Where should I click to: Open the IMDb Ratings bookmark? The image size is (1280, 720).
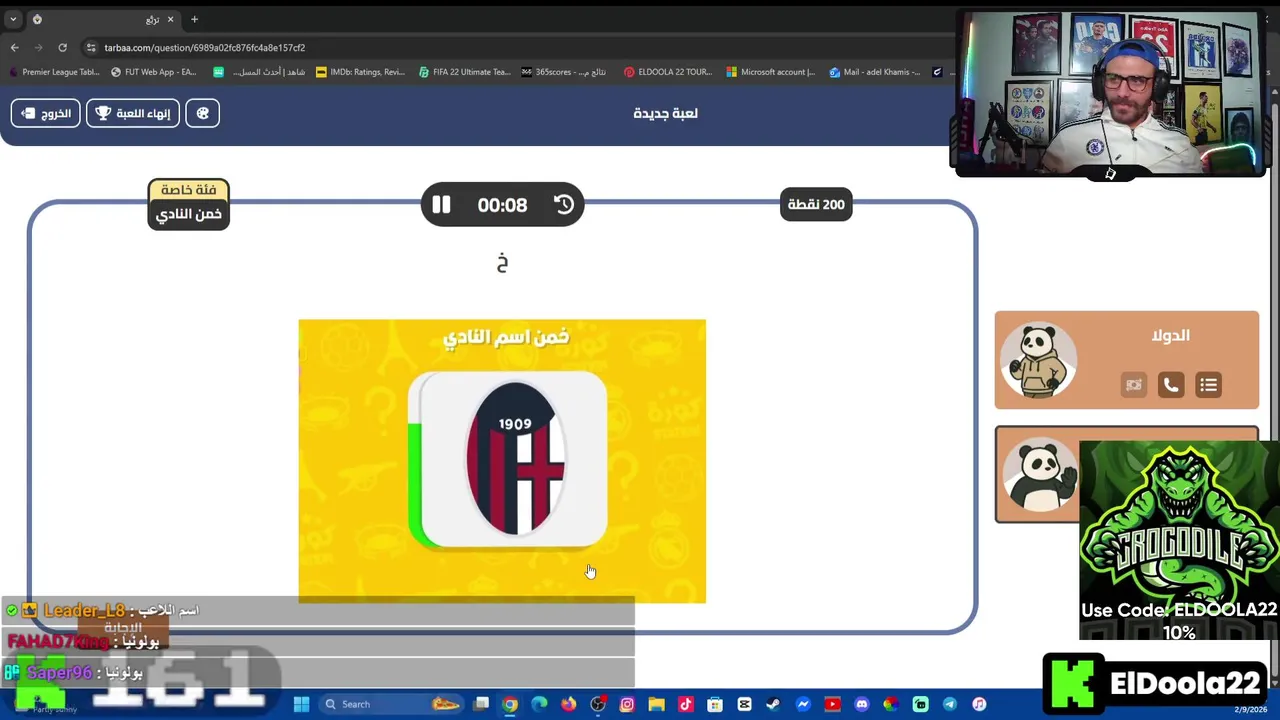pos(361,72)
